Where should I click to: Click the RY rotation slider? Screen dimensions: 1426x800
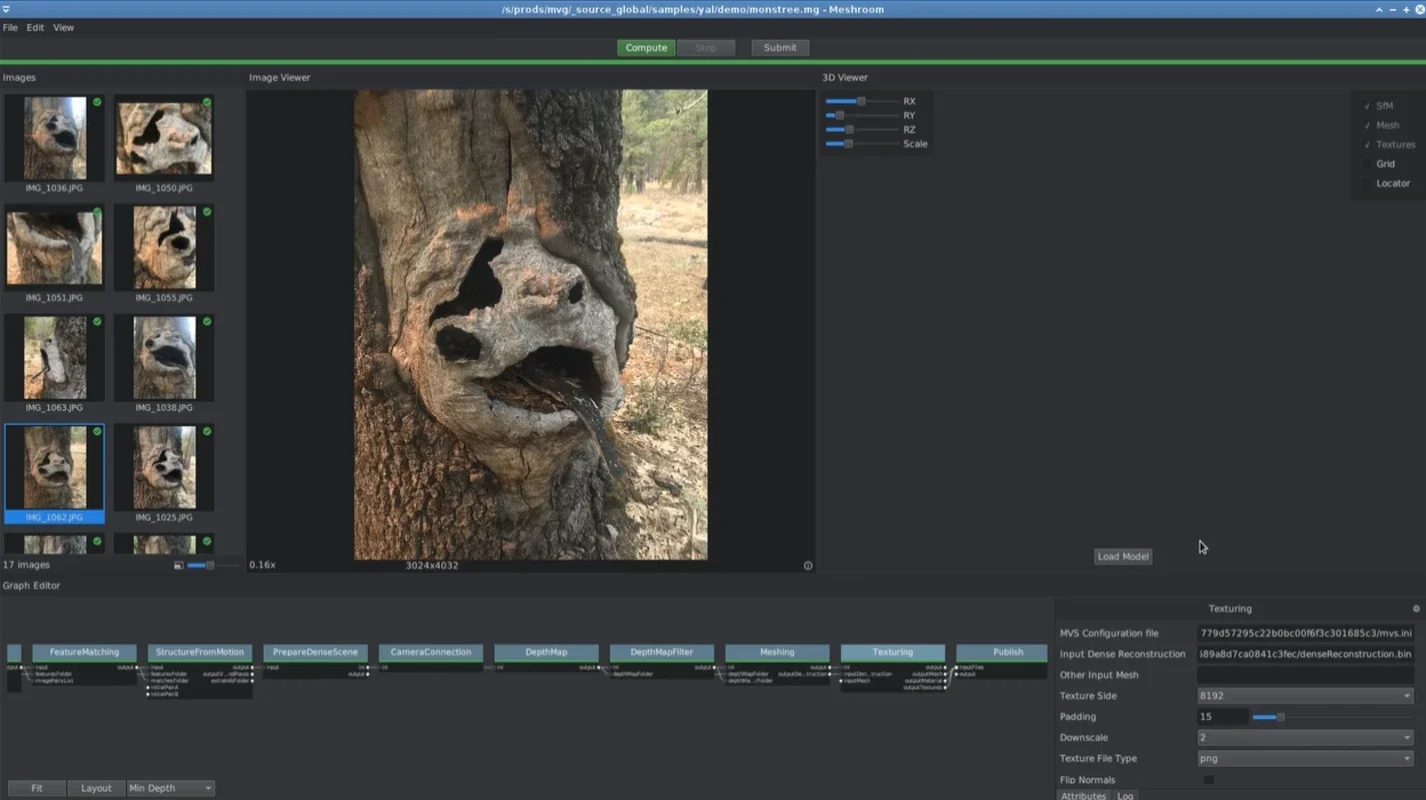click(x=862, y=115)
